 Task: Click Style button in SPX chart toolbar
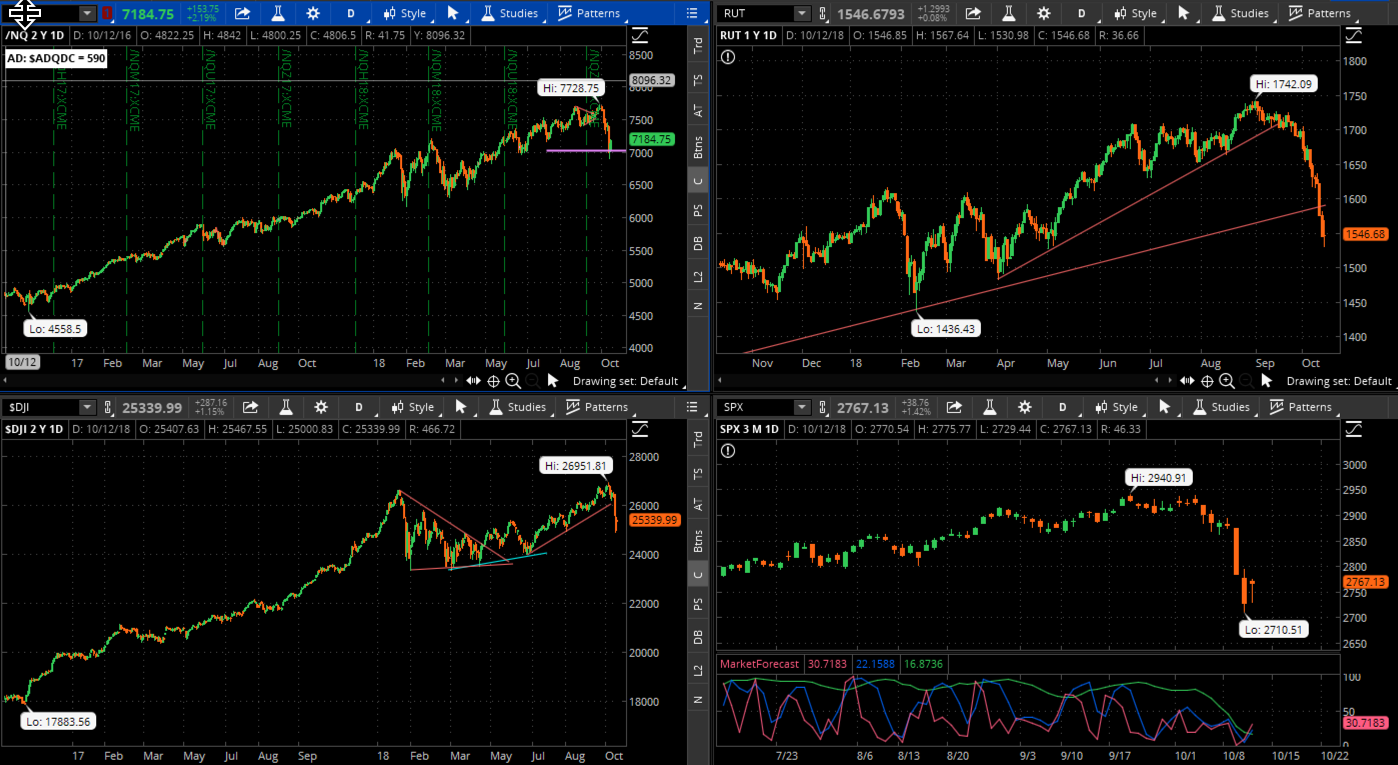(x=1117, y=407)
